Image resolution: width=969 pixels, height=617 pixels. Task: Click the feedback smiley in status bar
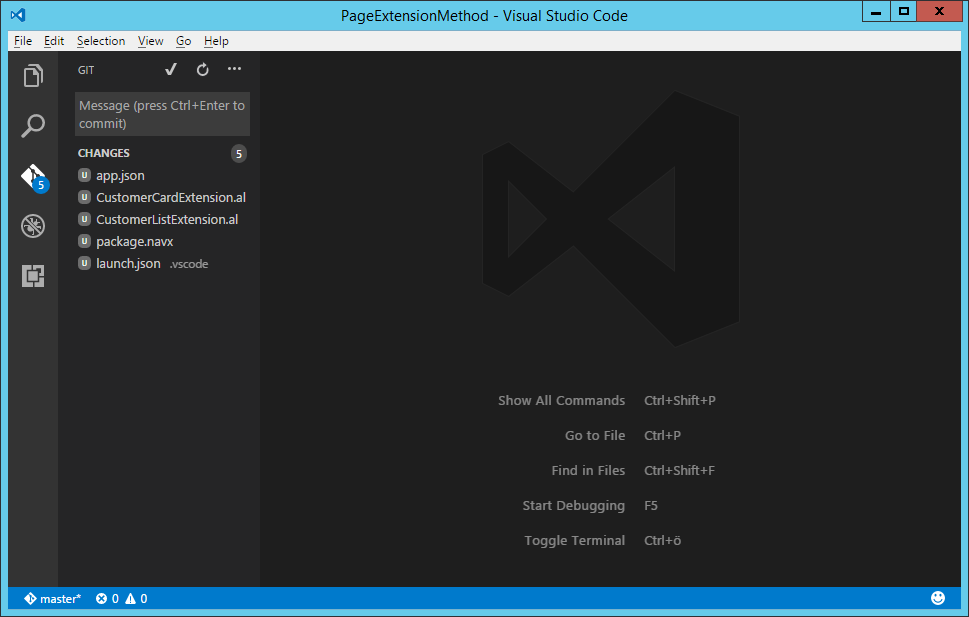point(938,598)
